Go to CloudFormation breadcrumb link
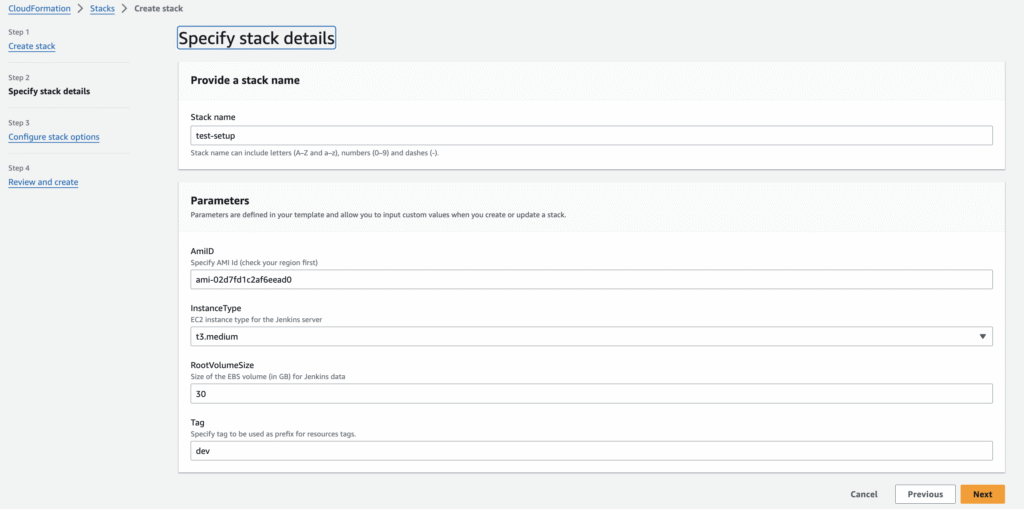The width and height of the screenshot is (1024, 509). (39, 9)
